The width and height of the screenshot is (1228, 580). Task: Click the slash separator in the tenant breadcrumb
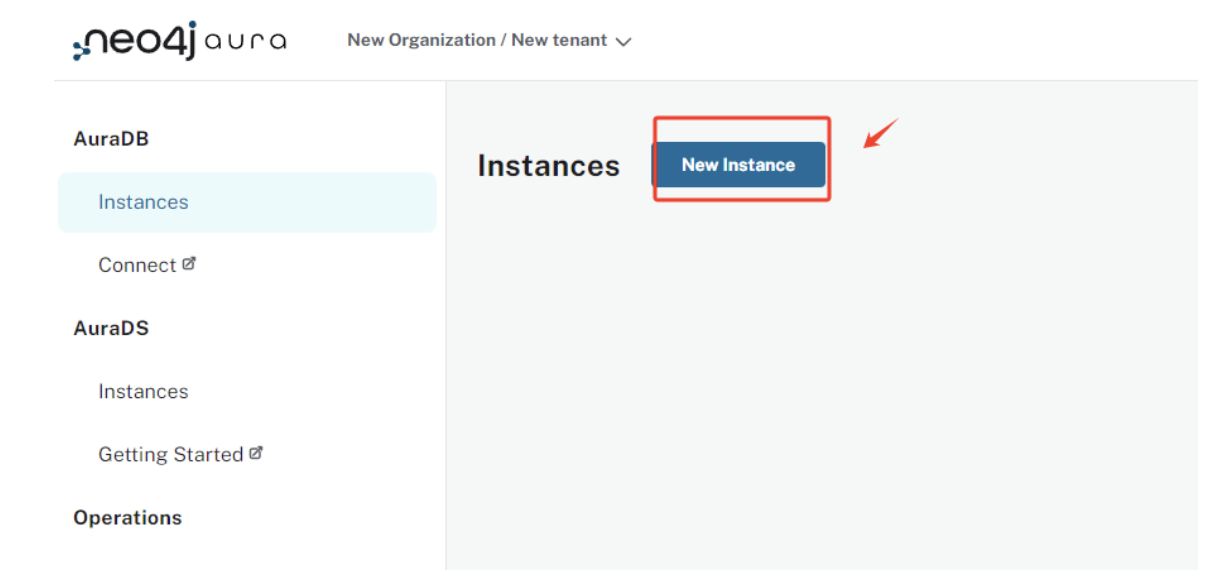(x=504, y=41)
